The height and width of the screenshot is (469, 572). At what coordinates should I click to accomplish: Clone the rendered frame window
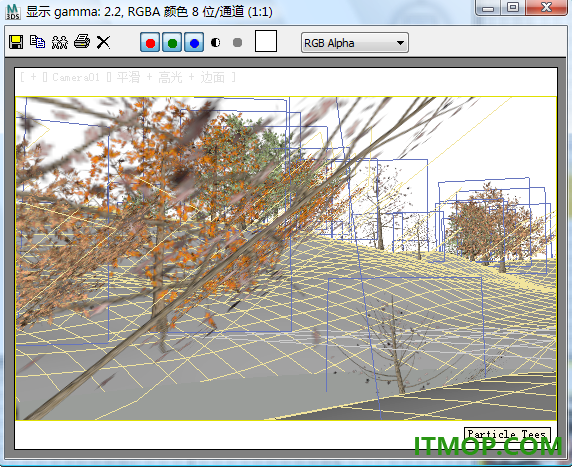pyautogui.click(x=59, y=42)
